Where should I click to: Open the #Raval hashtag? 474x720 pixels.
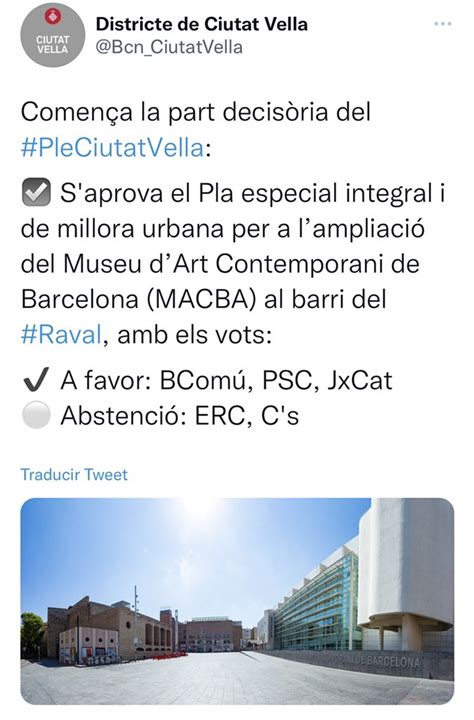point(61,334)
